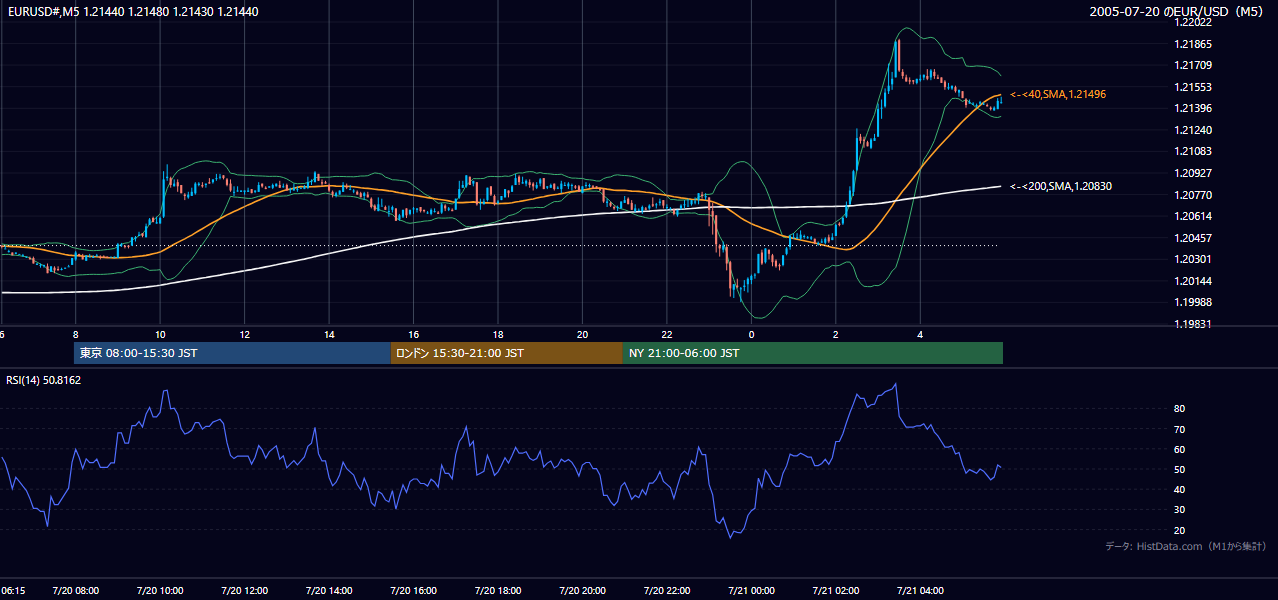Screen dimensions: 1278x600
Task: Click RSI axis level 60
Action: (x=1180, y=449)
